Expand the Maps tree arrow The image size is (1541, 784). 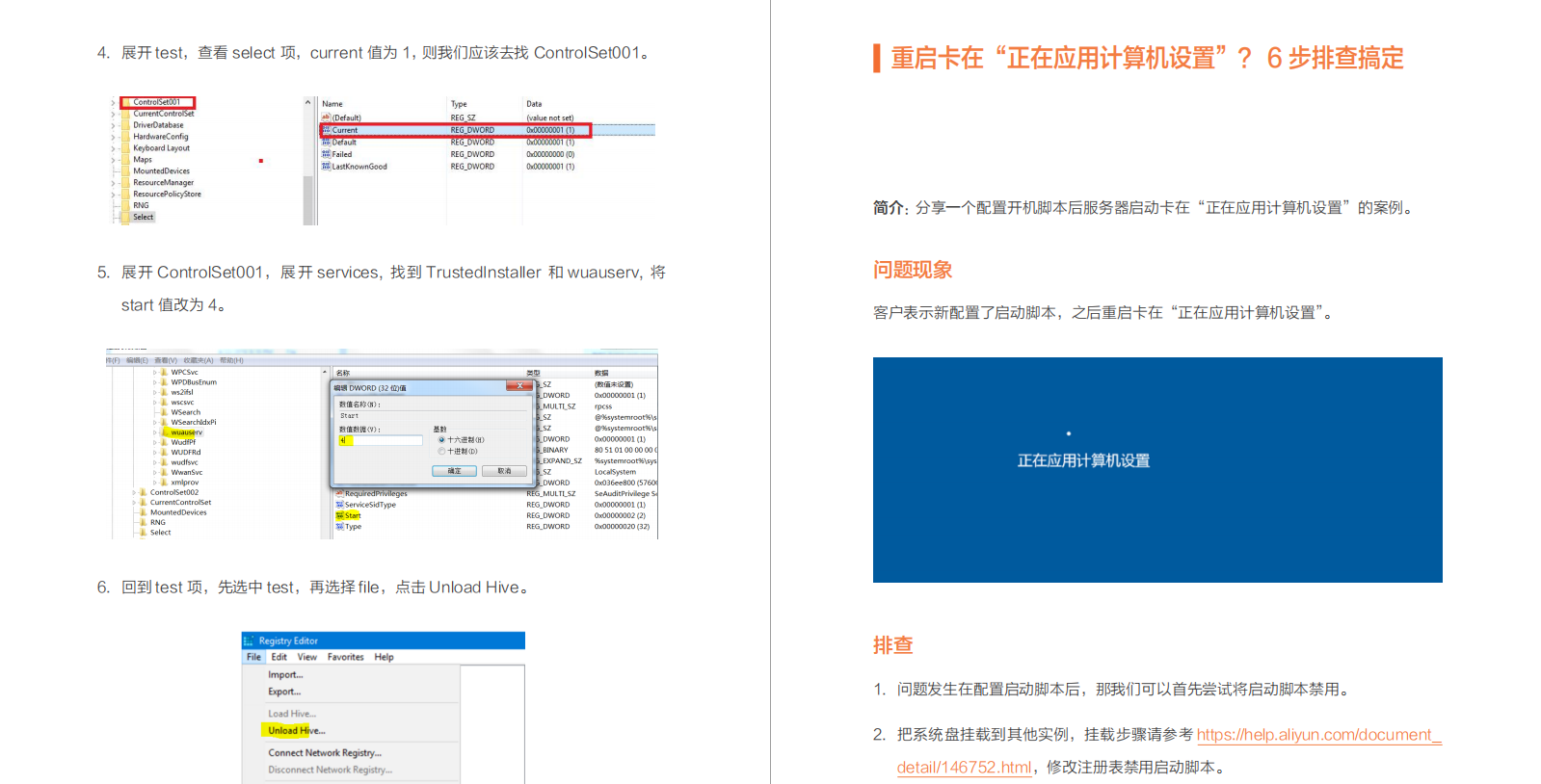113,160
